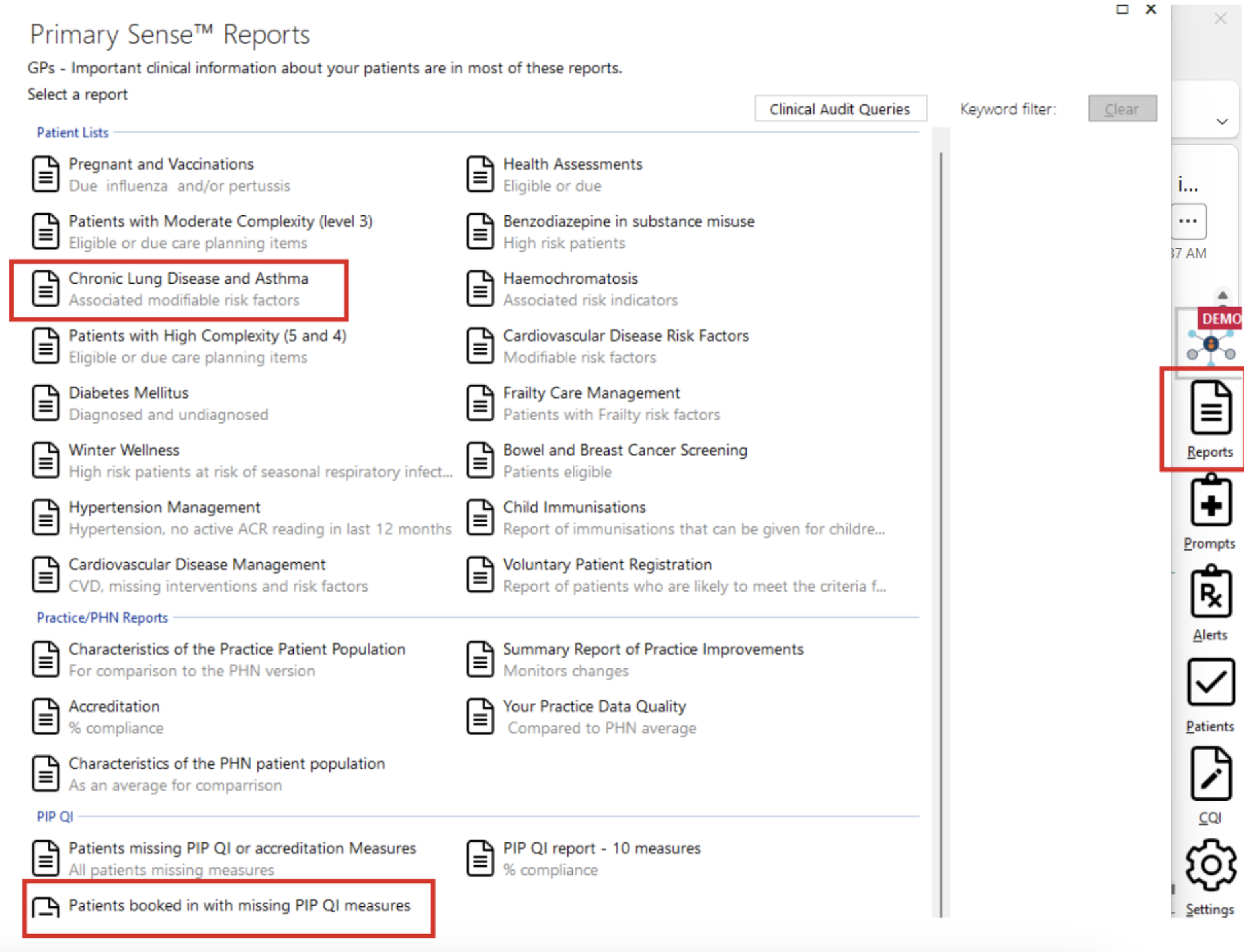Click Winter Wellness report document icon
1244x952 pixels.
click(45, 460)
